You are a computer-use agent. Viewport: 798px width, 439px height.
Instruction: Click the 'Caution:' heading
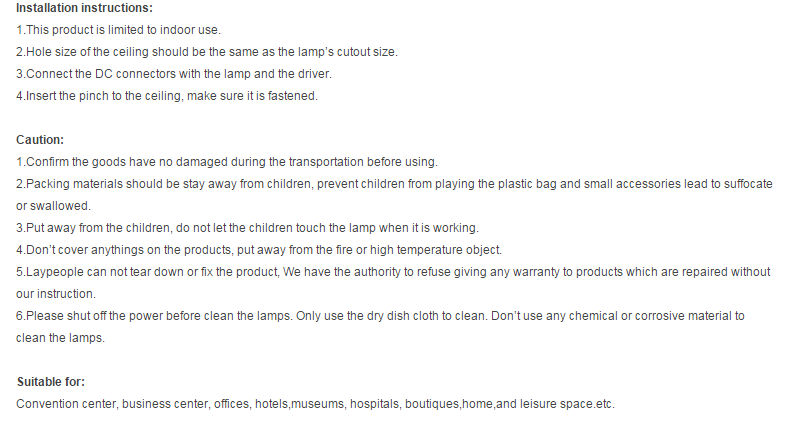40,140
